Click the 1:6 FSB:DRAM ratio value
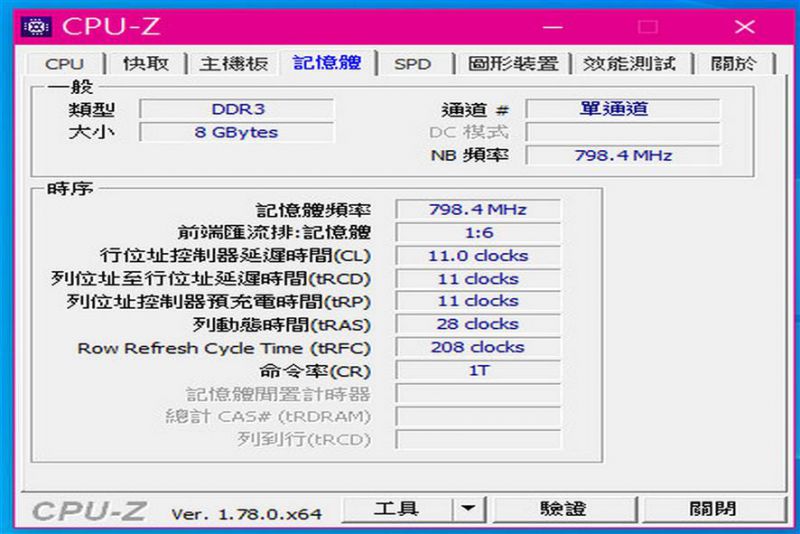800x534 pixels. pyautogui.click(x=478, y=233)
